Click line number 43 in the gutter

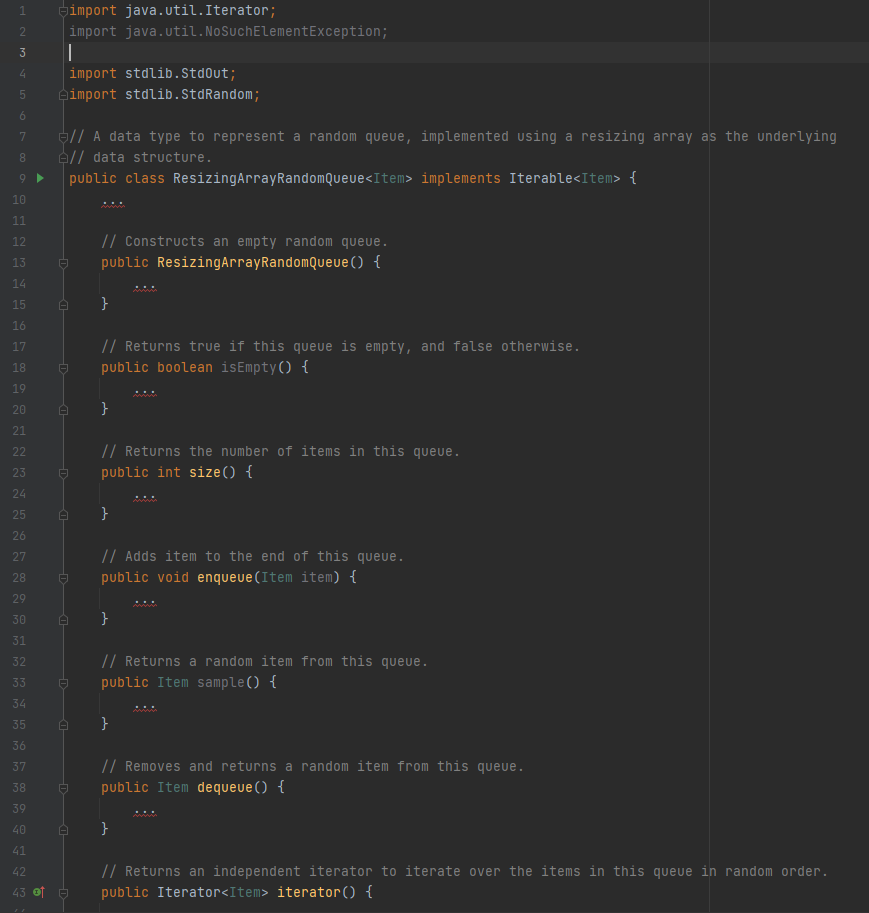click(x=19, y=892)
